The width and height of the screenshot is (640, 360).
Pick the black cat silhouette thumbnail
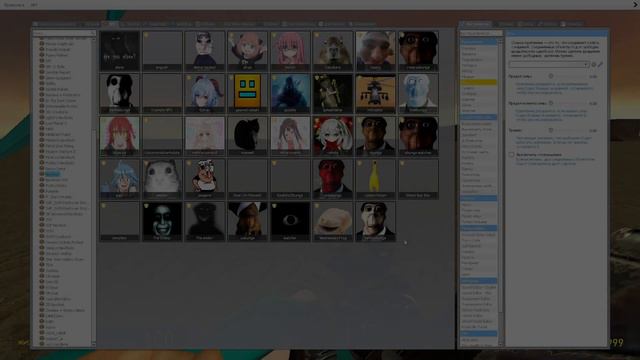[x=247, y=136]
